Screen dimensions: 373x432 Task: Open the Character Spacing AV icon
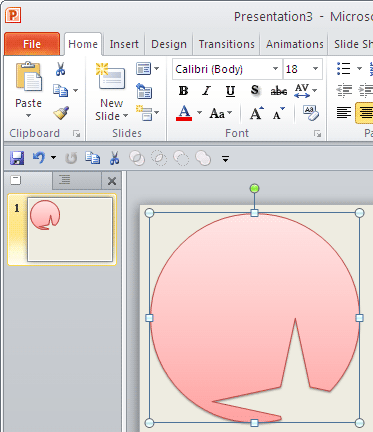point(302,91)
